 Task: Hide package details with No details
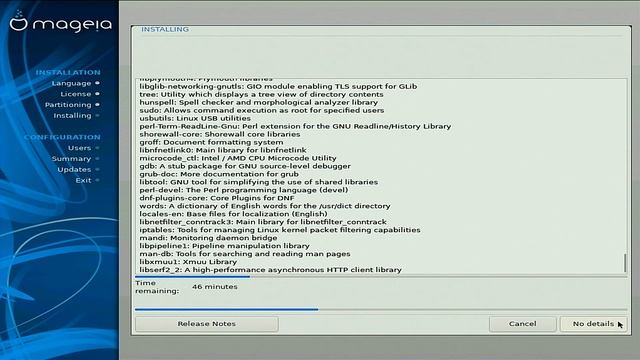tap(593, 324)
